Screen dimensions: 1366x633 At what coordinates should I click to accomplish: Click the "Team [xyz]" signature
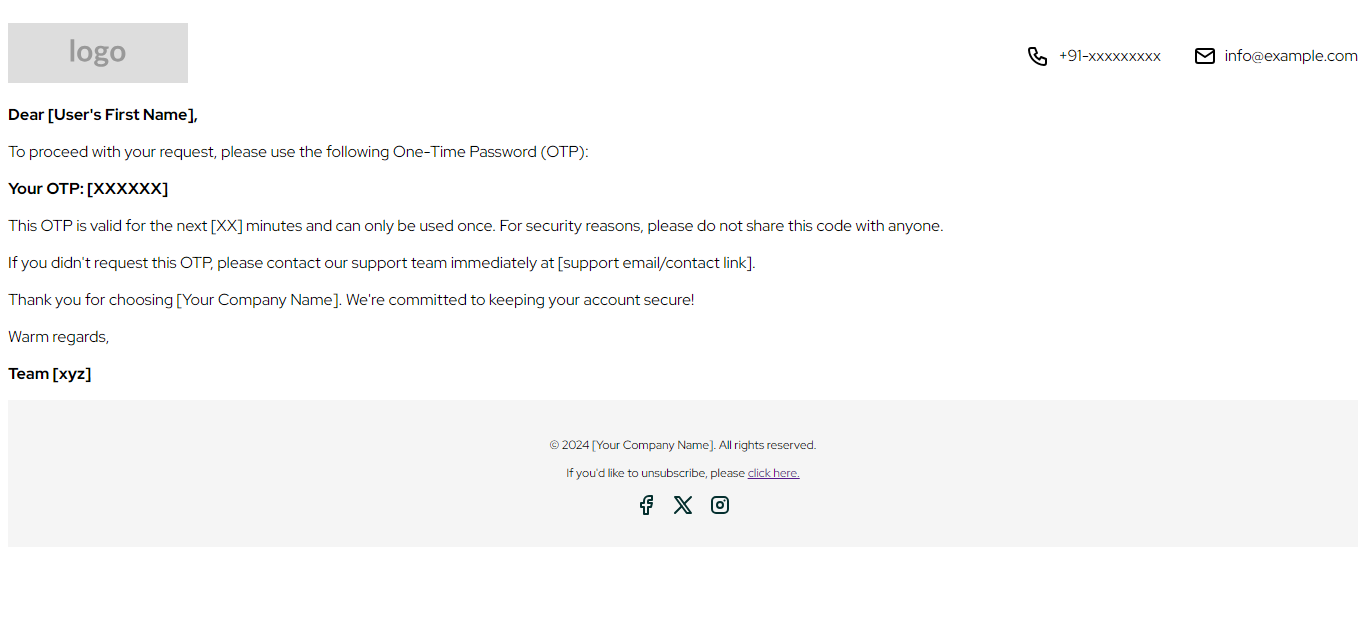tap(50, 374)
